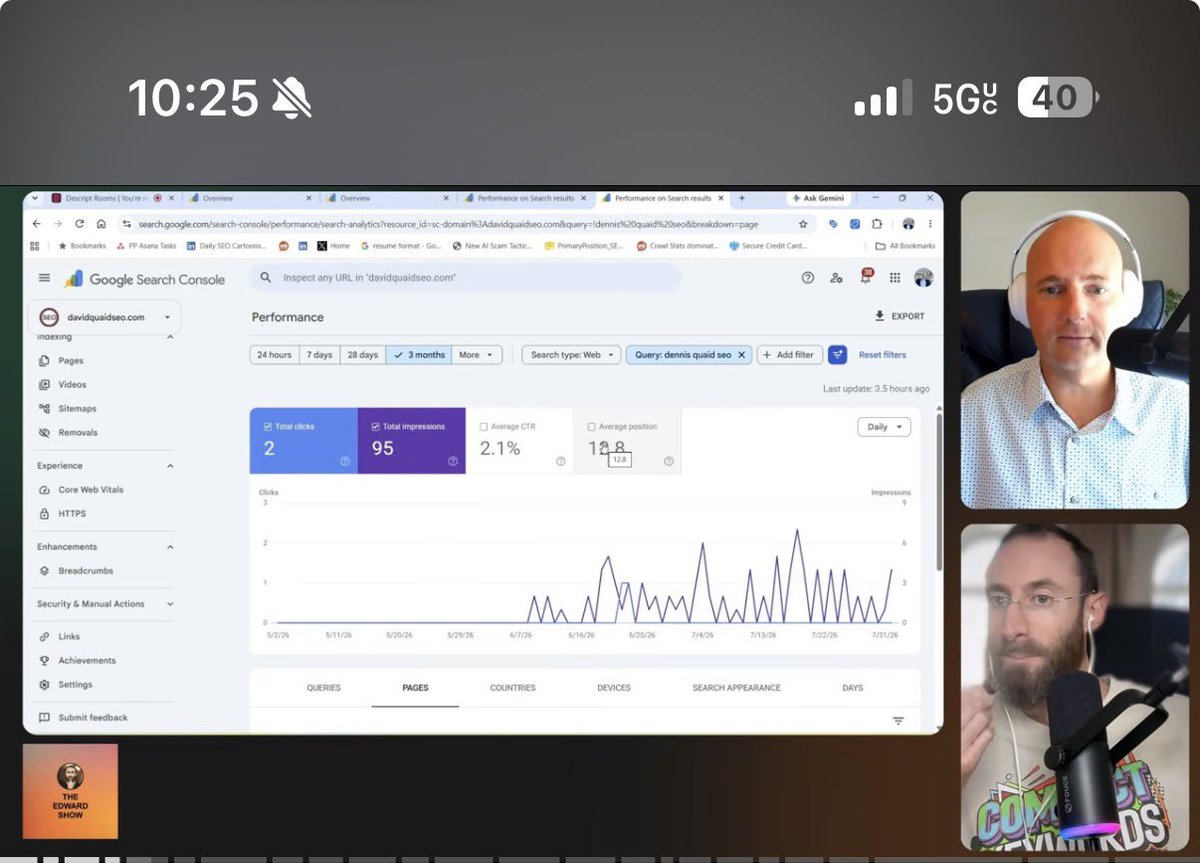1200x863 pixels.
Task: Switch to the COUNTRIES tab
Action: coord(512,688)
